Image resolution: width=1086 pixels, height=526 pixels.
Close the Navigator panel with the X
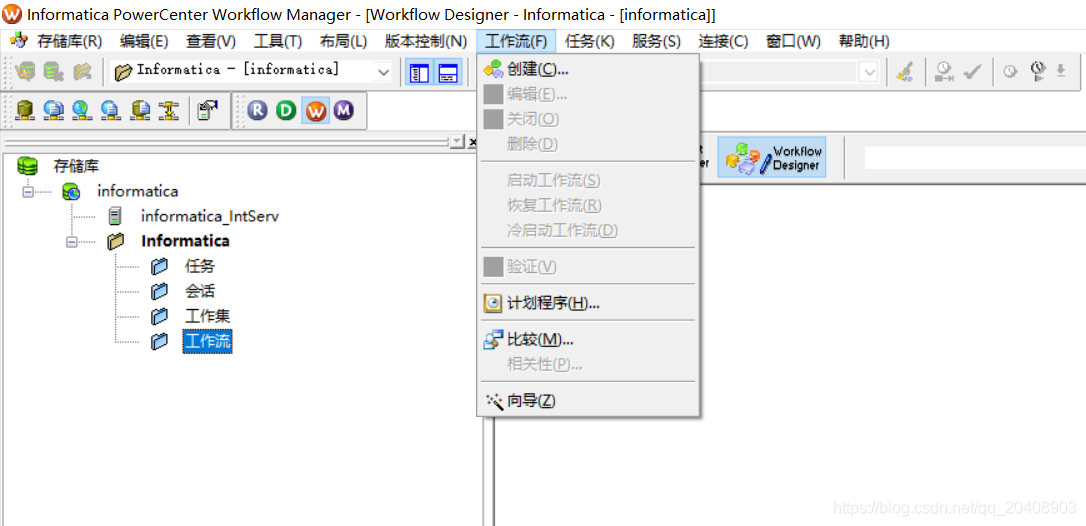pyautogui.click(x=472, y=142)
